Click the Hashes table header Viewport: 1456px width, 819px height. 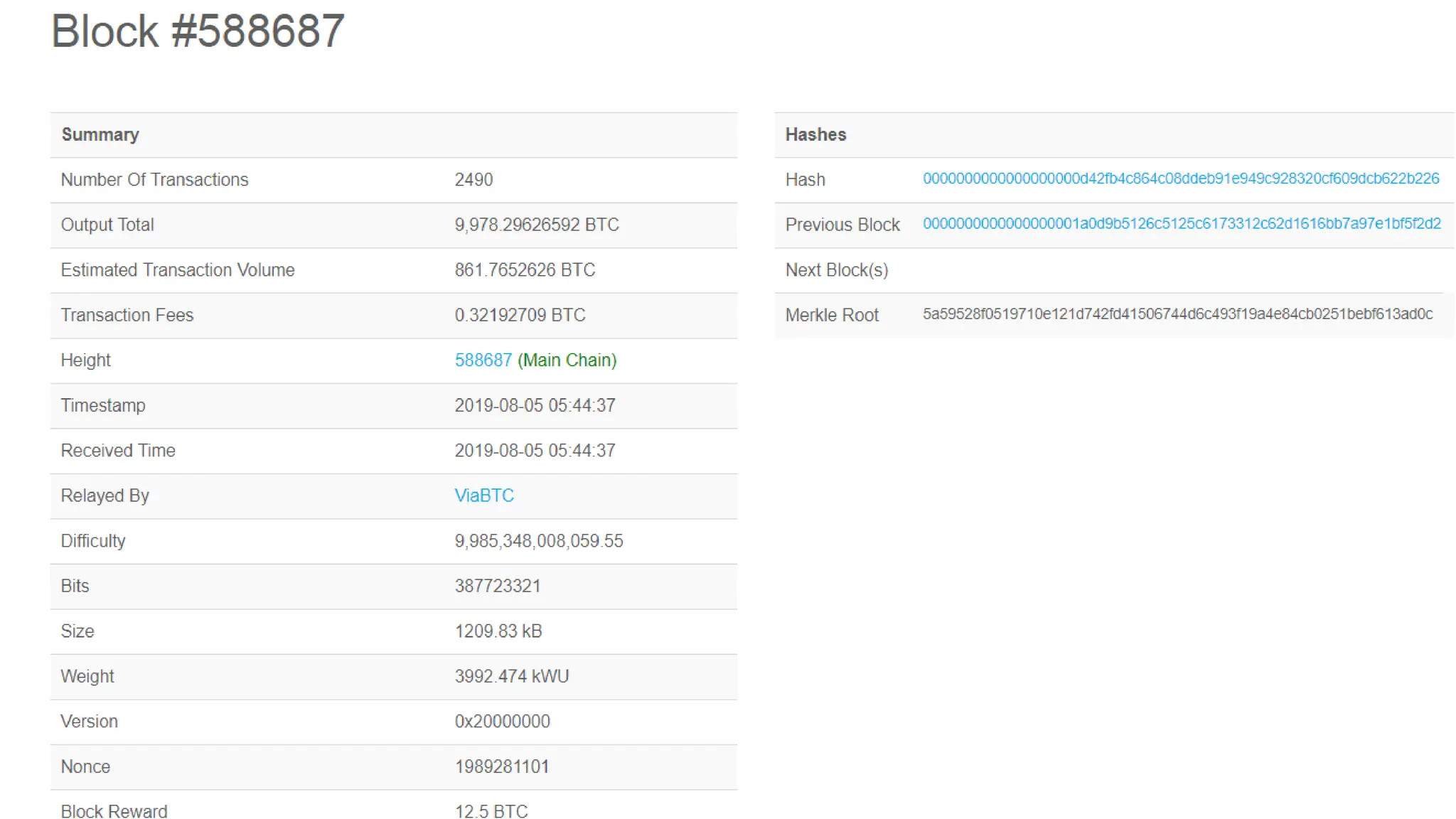pyautogui.click(x=815, y=135)
